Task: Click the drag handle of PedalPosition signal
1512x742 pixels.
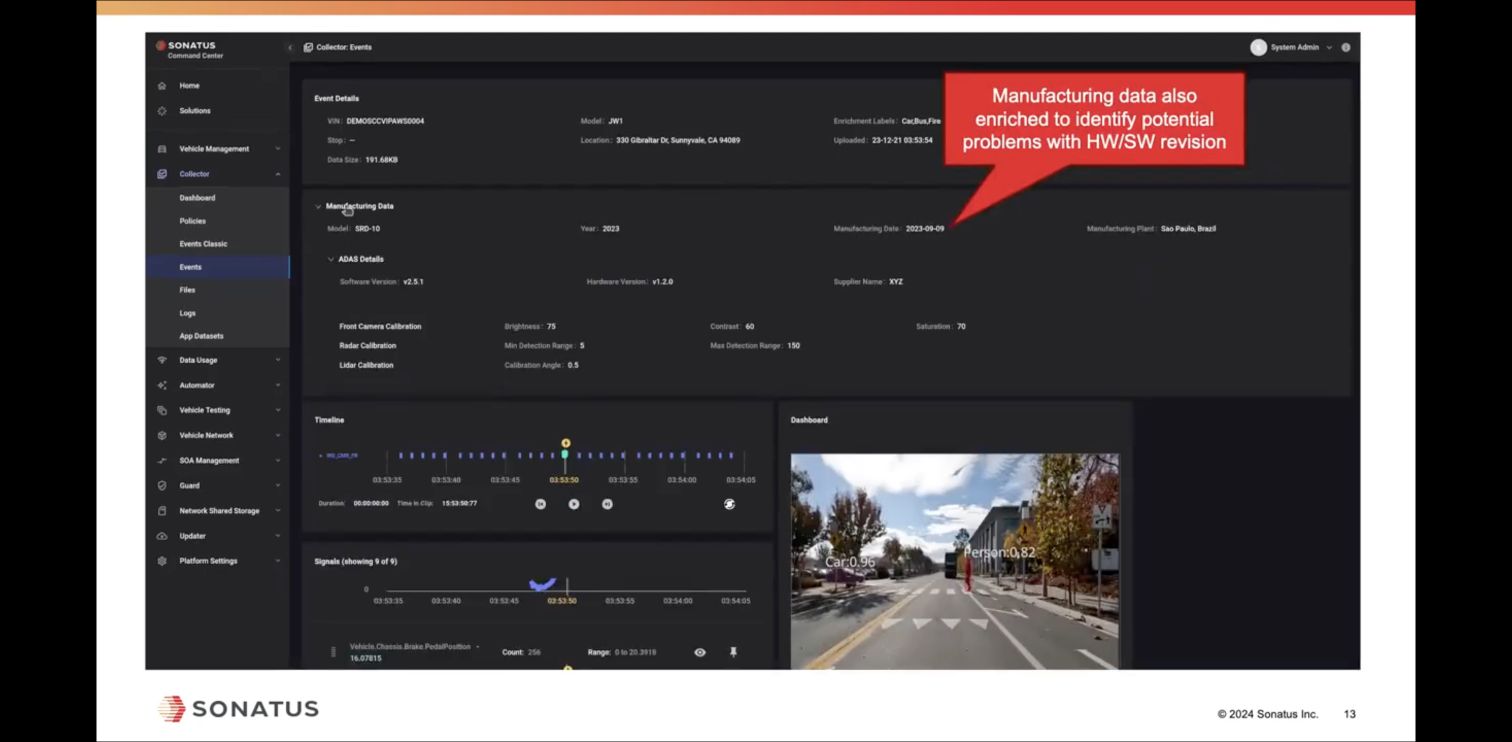Action: tap(333, 652)
